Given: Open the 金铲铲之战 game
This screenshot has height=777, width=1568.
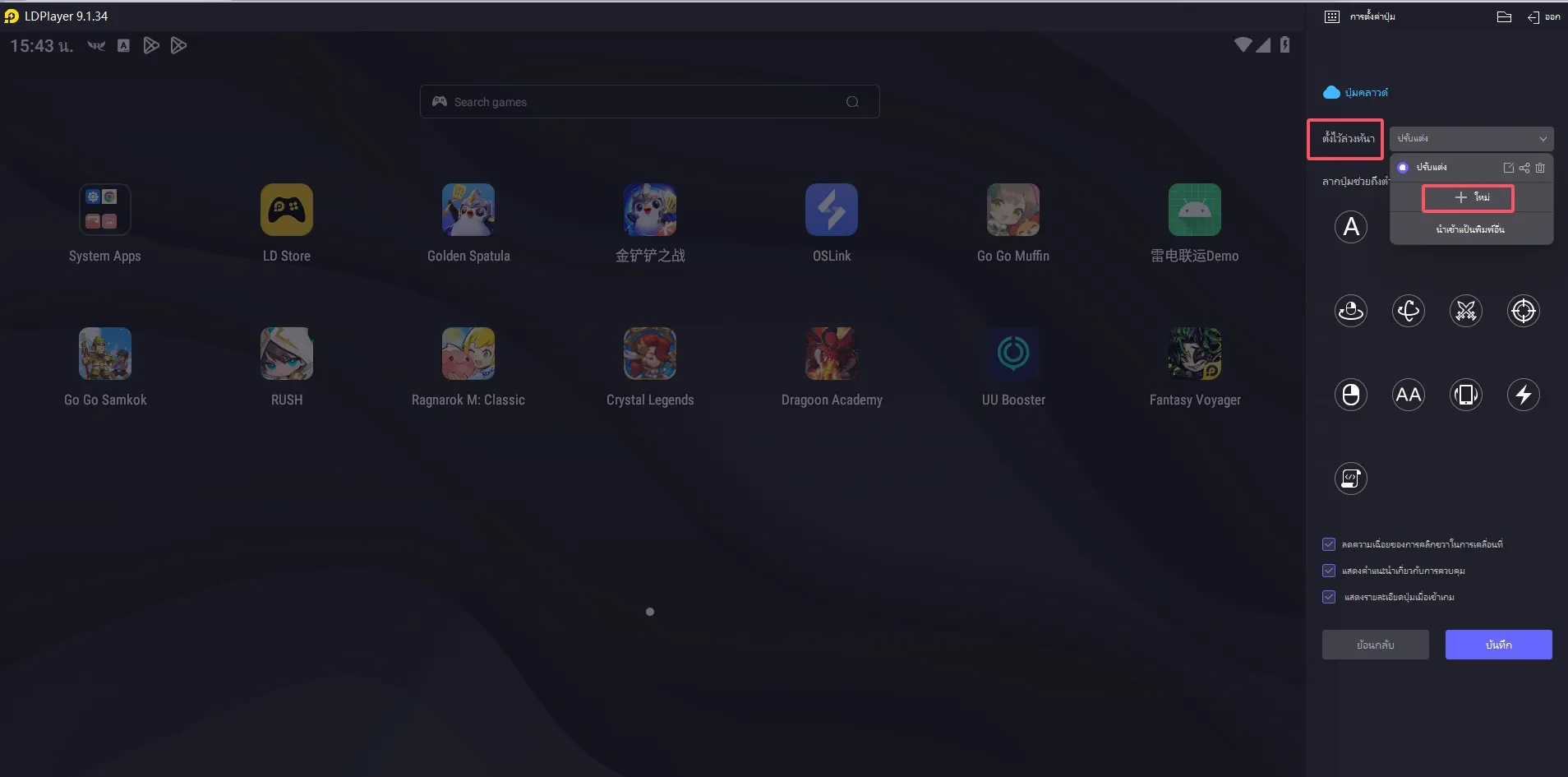Looking at the screenshot, I should click(x=650, y=210).
